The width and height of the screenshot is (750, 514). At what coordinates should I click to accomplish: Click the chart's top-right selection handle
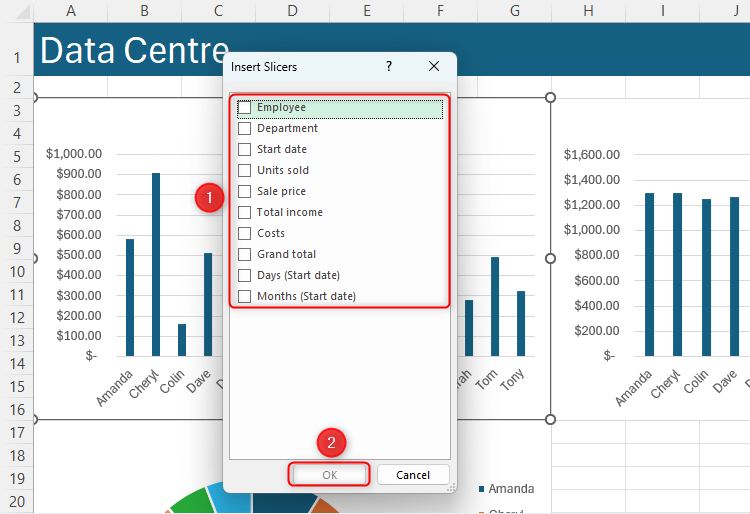click(550, 97)
